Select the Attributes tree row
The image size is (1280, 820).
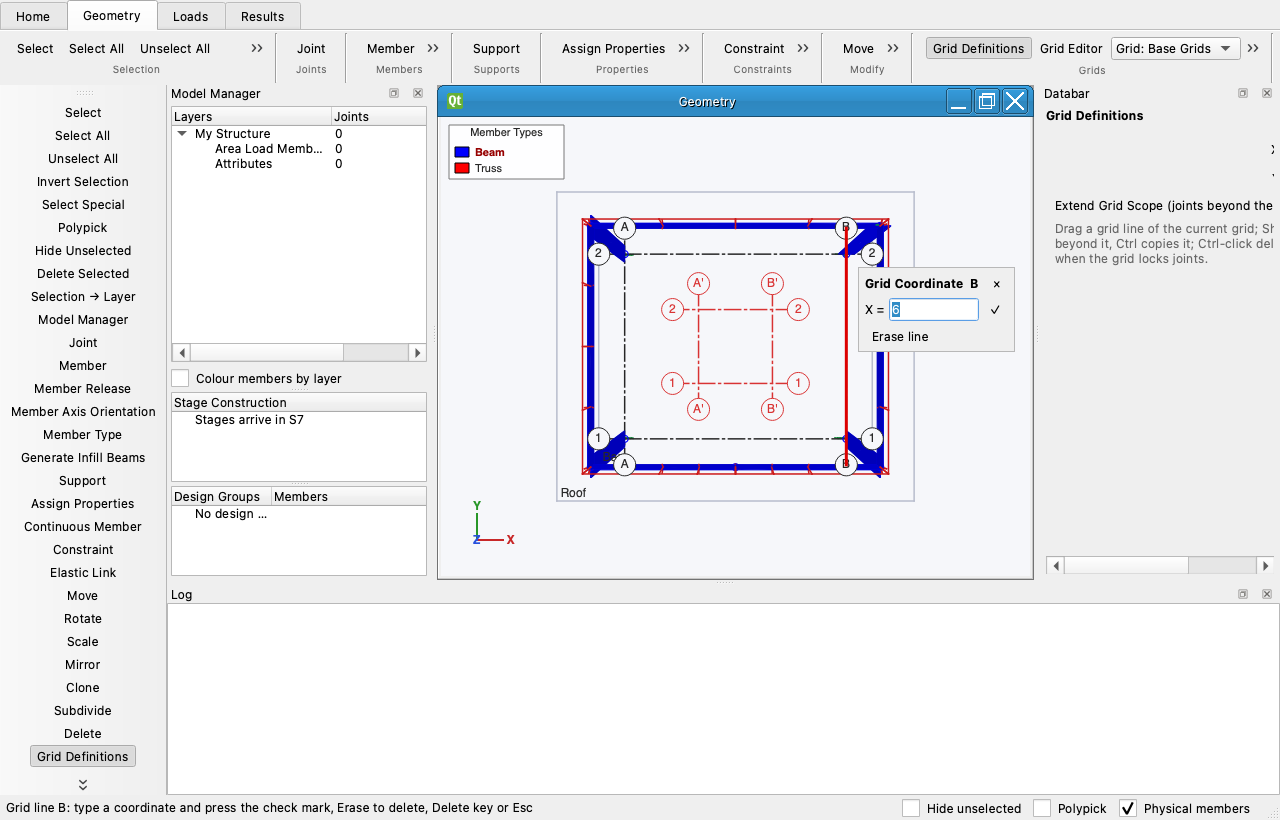coord(299,164)
